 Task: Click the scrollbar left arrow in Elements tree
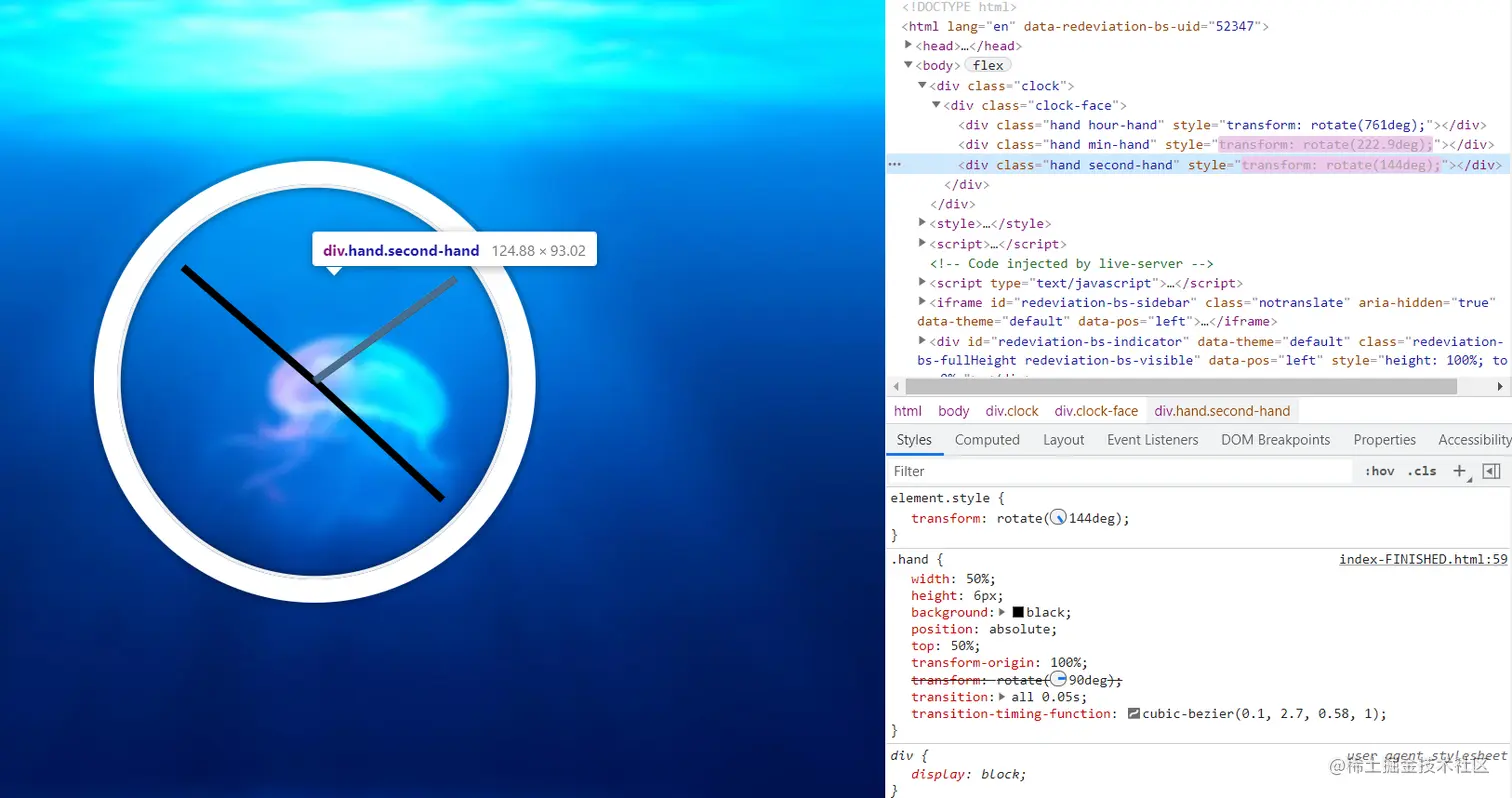[x=896, y=386]
